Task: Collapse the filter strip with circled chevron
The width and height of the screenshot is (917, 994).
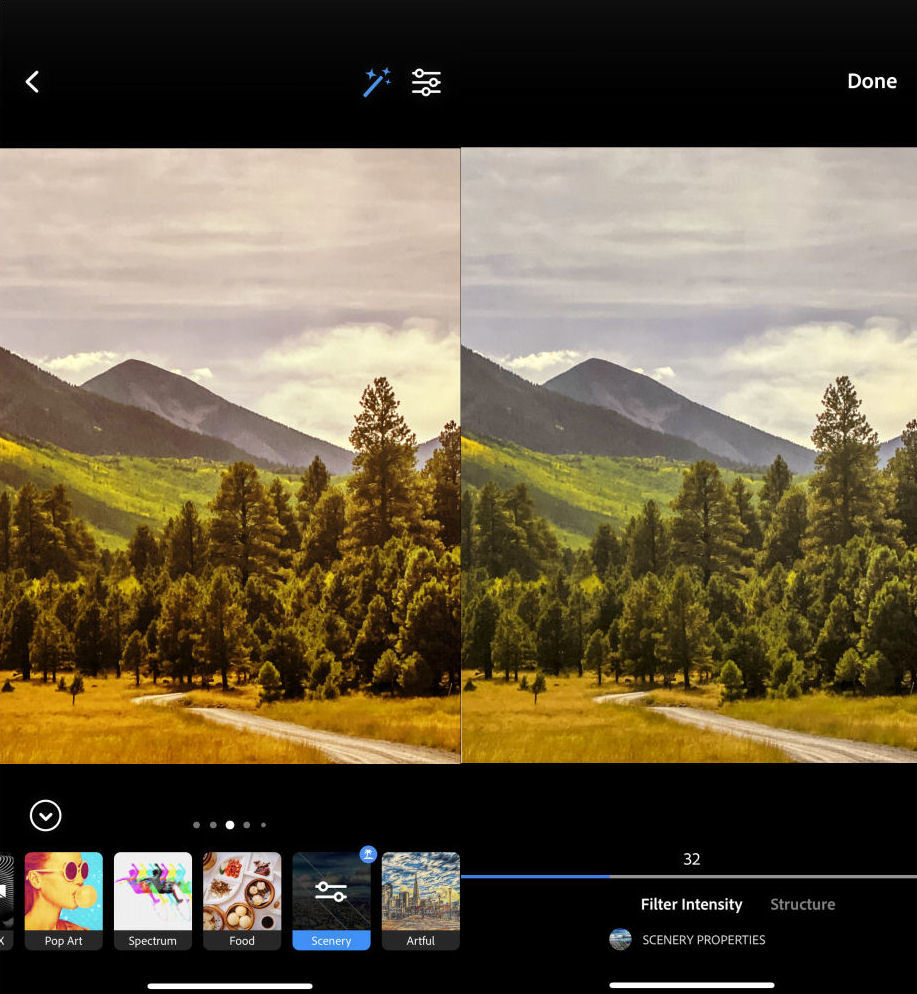Action: tap(46, 816)
